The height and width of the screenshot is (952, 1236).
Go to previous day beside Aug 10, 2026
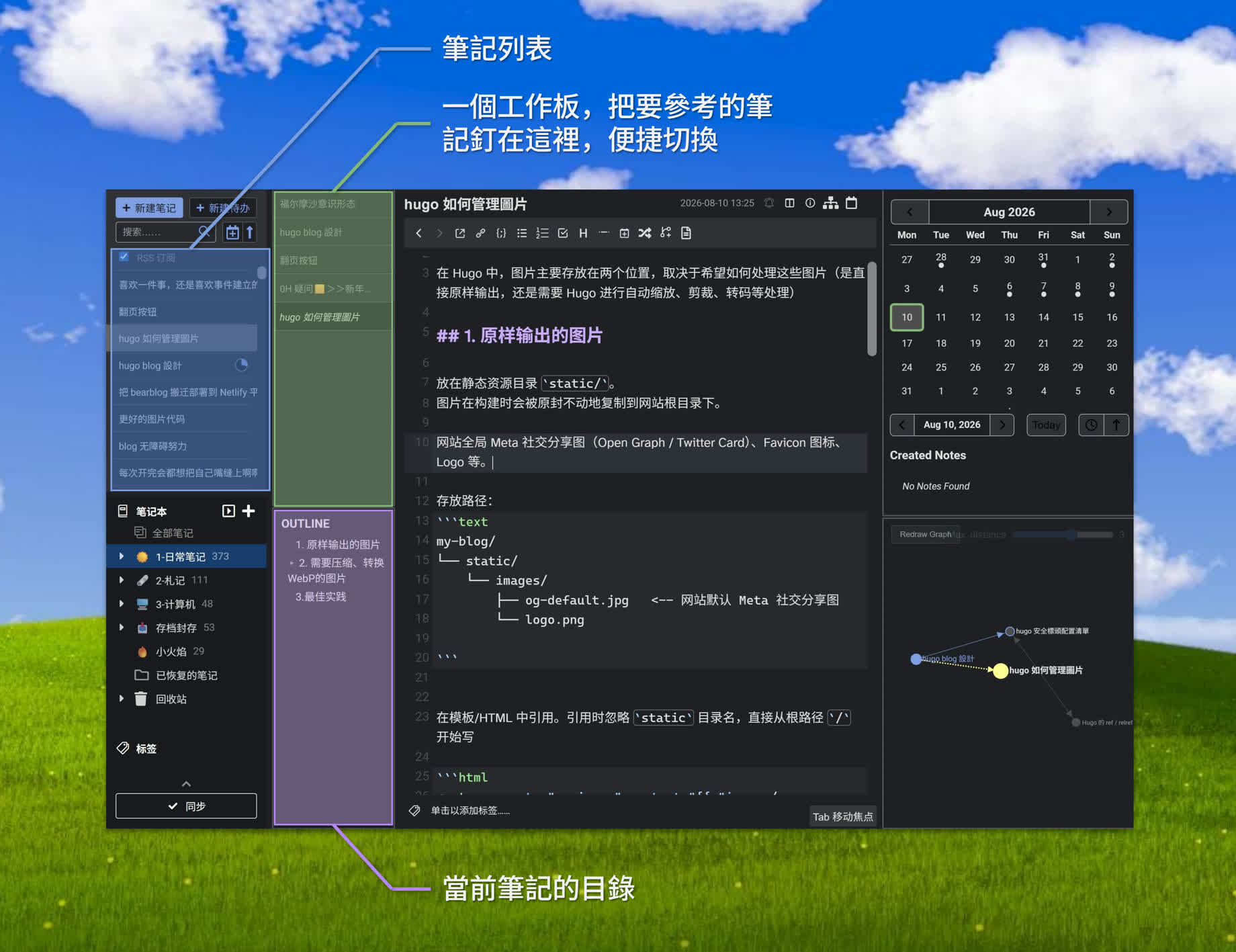pos(902,425)
